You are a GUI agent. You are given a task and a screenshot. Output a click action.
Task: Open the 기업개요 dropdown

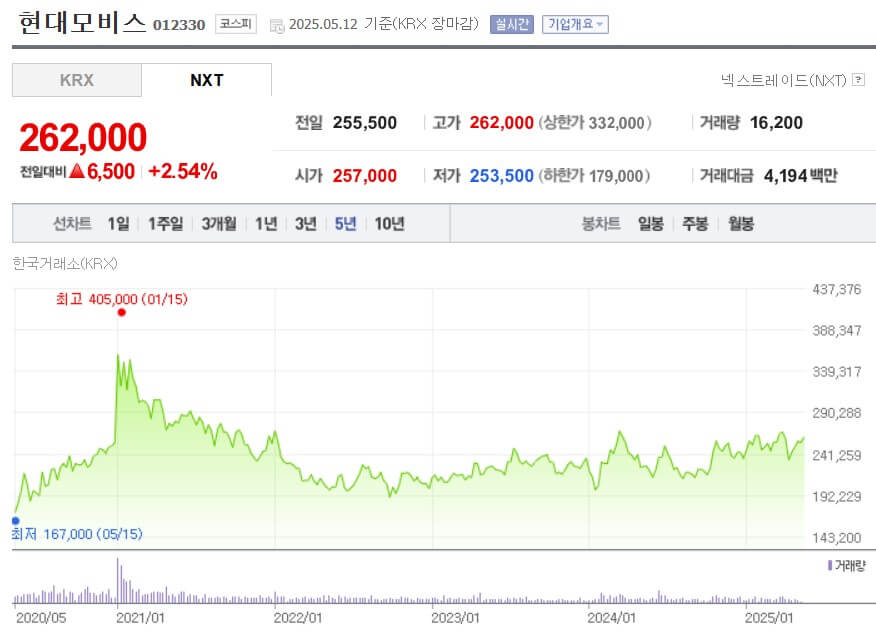pyautogui.click(x=575, y=24)
